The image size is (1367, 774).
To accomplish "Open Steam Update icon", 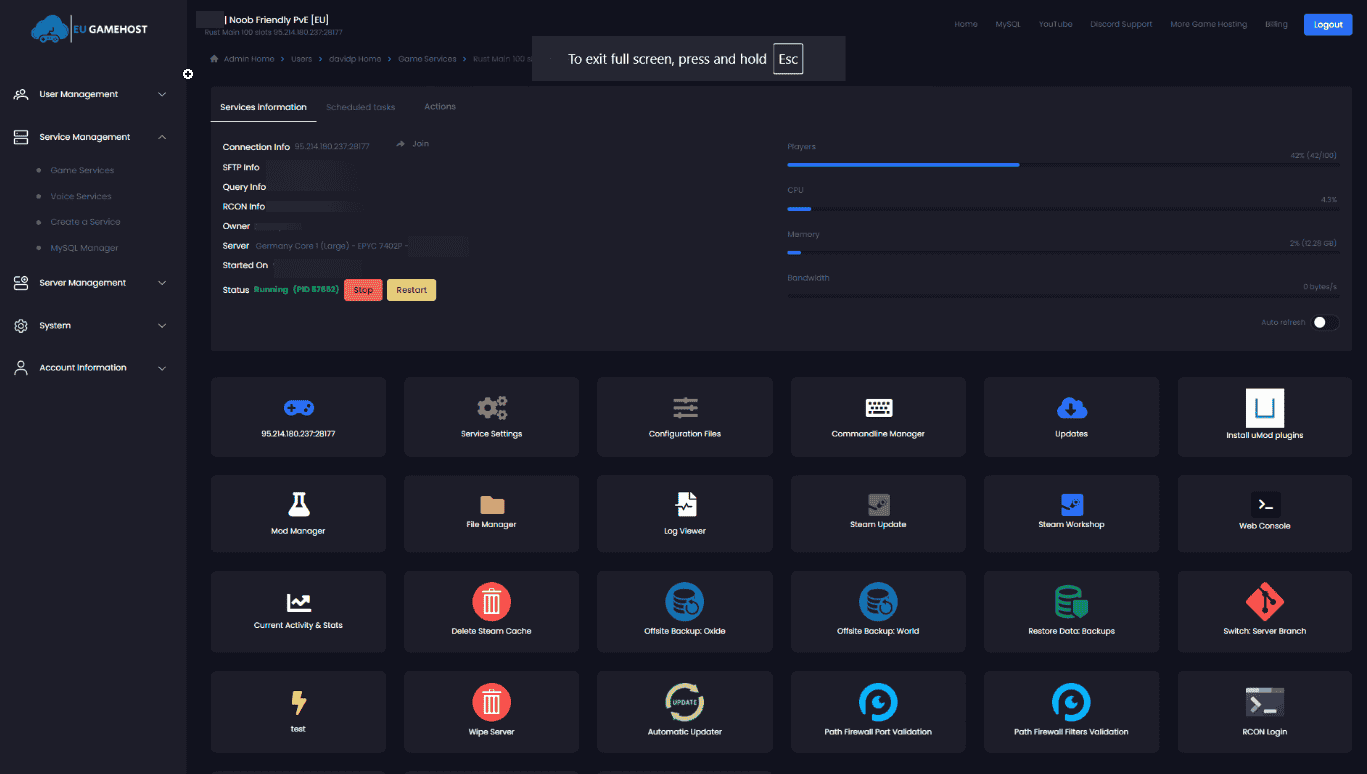I will point(878,504).
